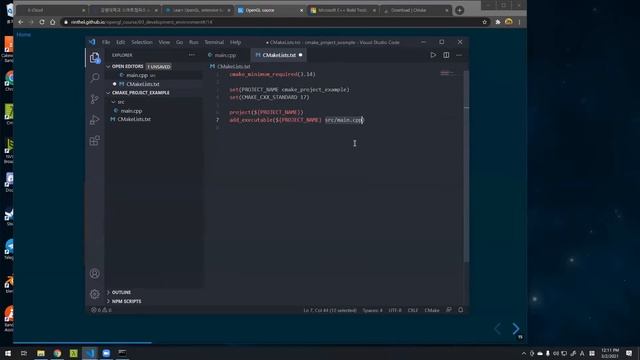Click errors and warnings count in status bar

(x=101, y=310)
